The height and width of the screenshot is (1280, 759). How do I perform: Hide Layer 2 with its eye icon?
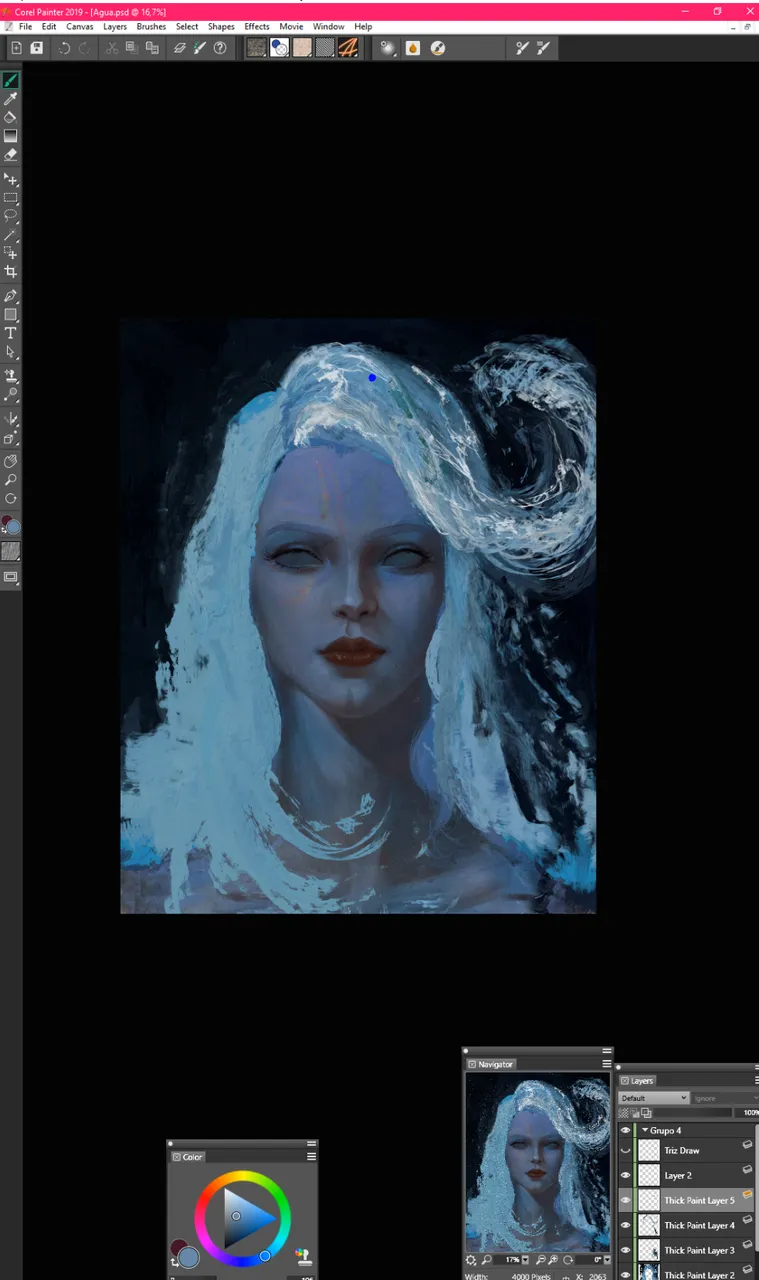pos(626,1175)
